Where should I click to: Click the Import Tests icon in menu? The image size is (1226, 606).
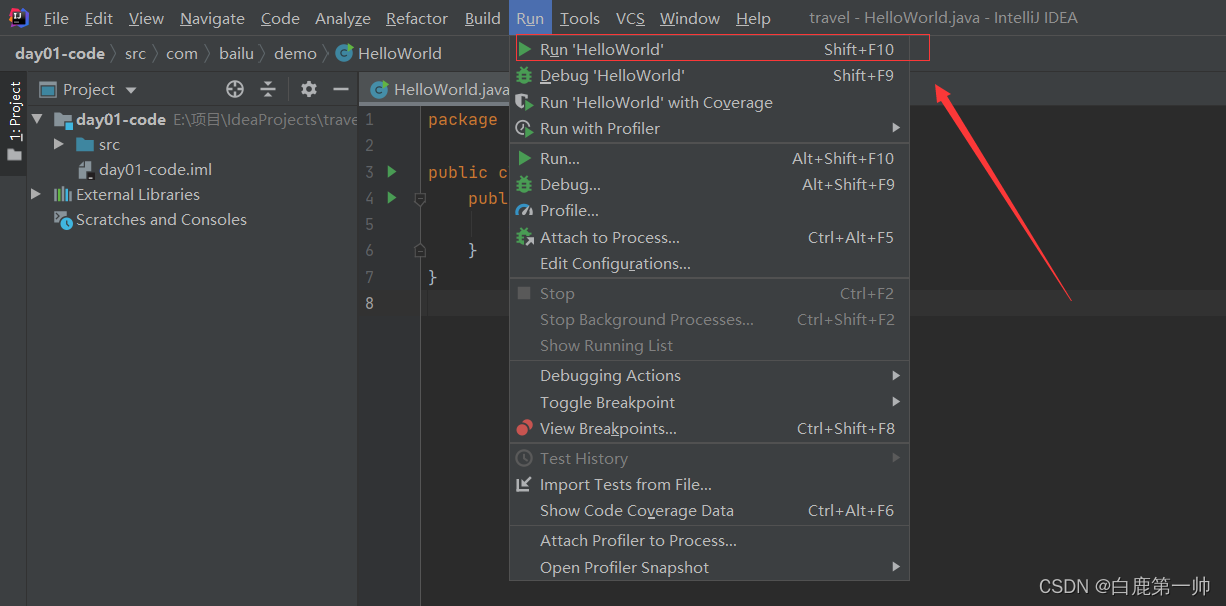point(524,484)
